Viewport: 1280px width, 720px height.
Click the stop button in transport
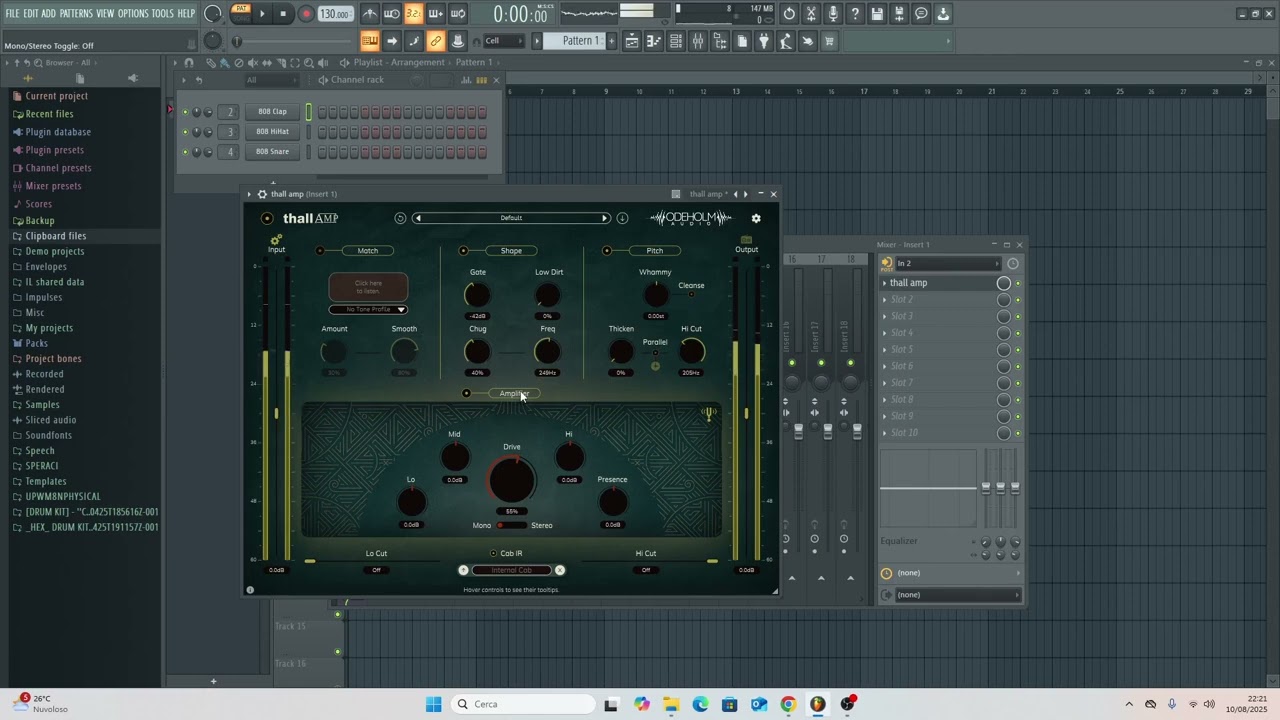pyautogui.click(x=283, y=14)
